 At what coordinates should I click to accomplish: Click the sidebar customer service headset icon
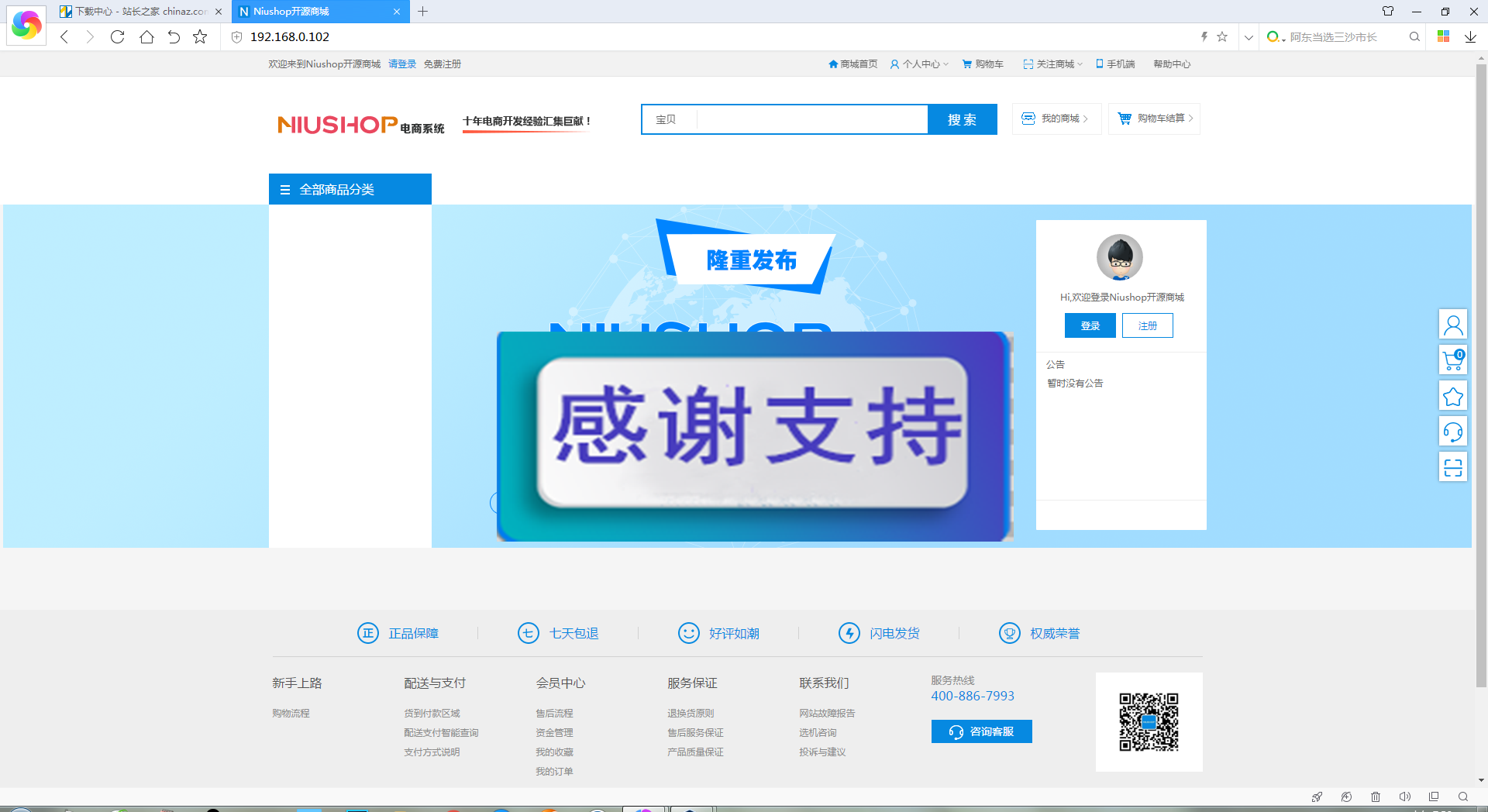(x=1453, y=432)
